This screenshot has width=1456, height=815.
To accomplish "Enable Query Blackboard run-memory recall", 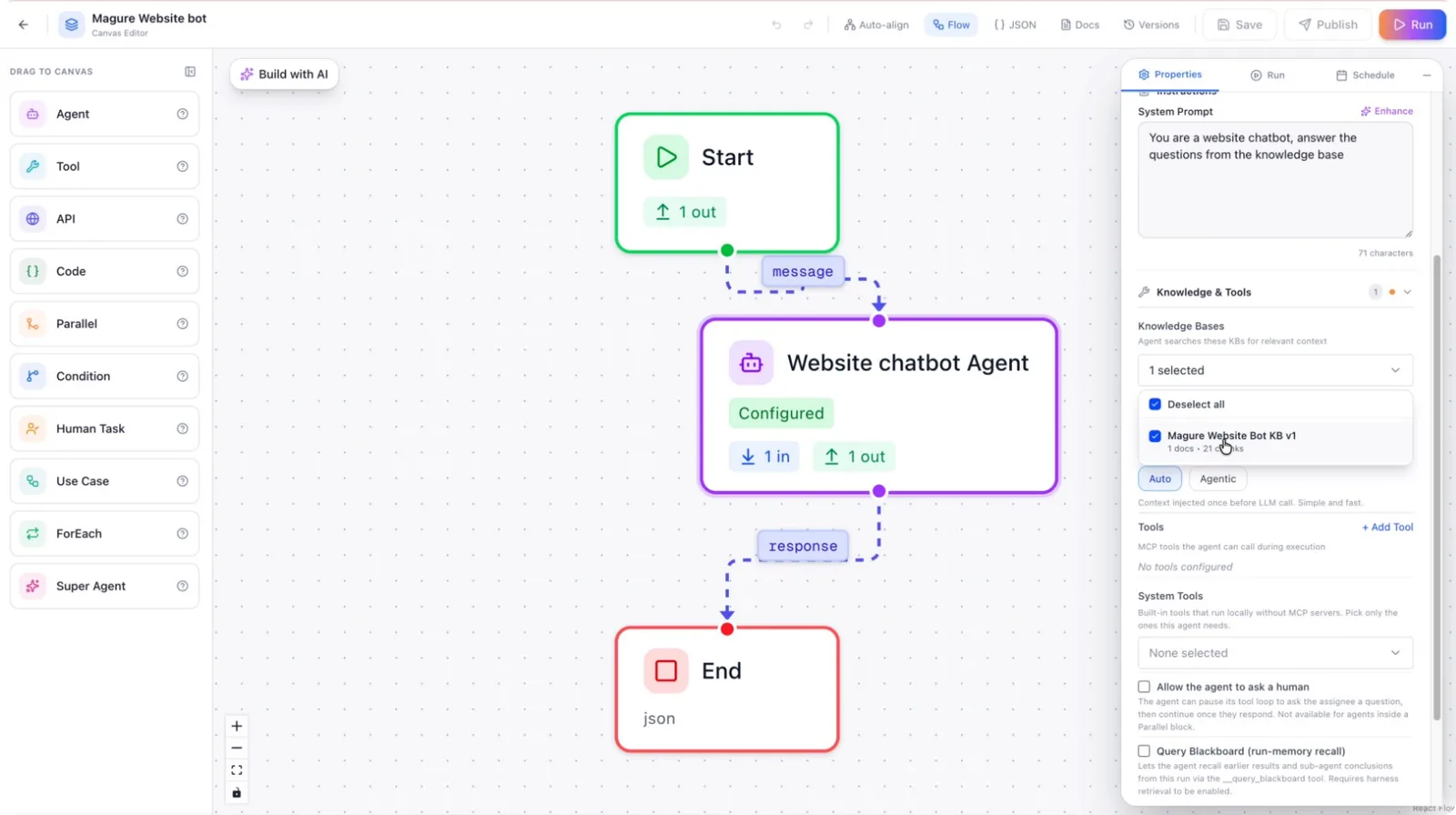I will pos(1144,751).
